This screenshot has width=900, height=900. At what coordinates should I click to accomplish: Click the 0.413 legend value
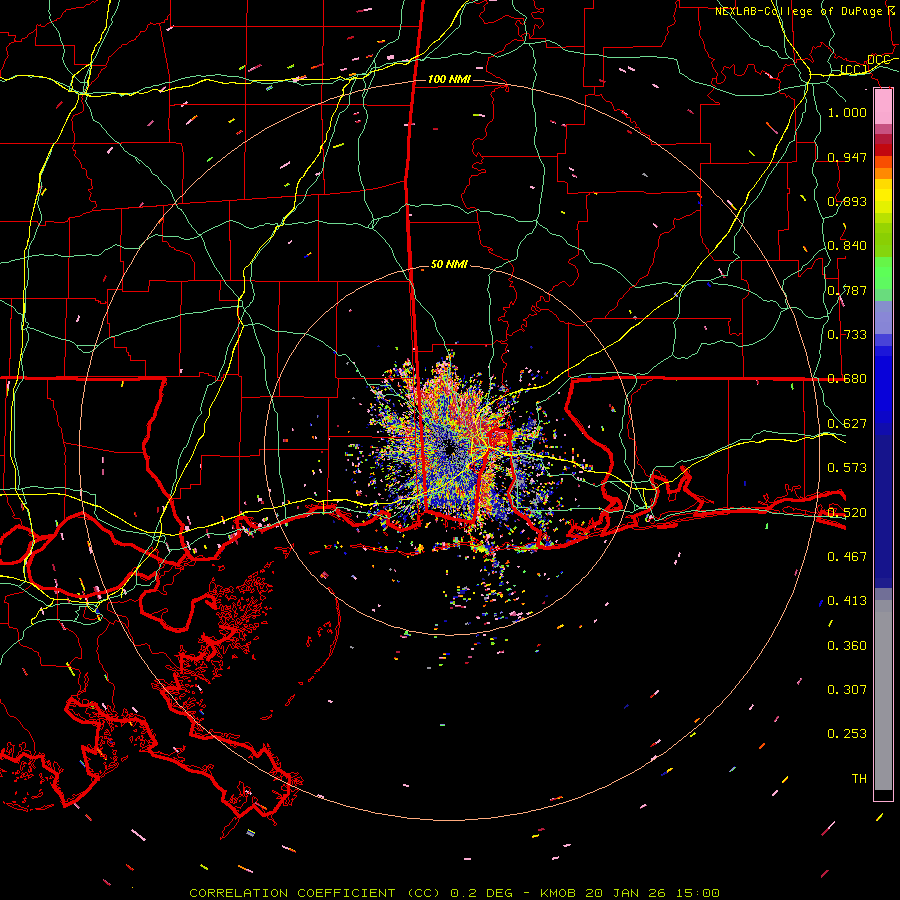pos(847,600)
